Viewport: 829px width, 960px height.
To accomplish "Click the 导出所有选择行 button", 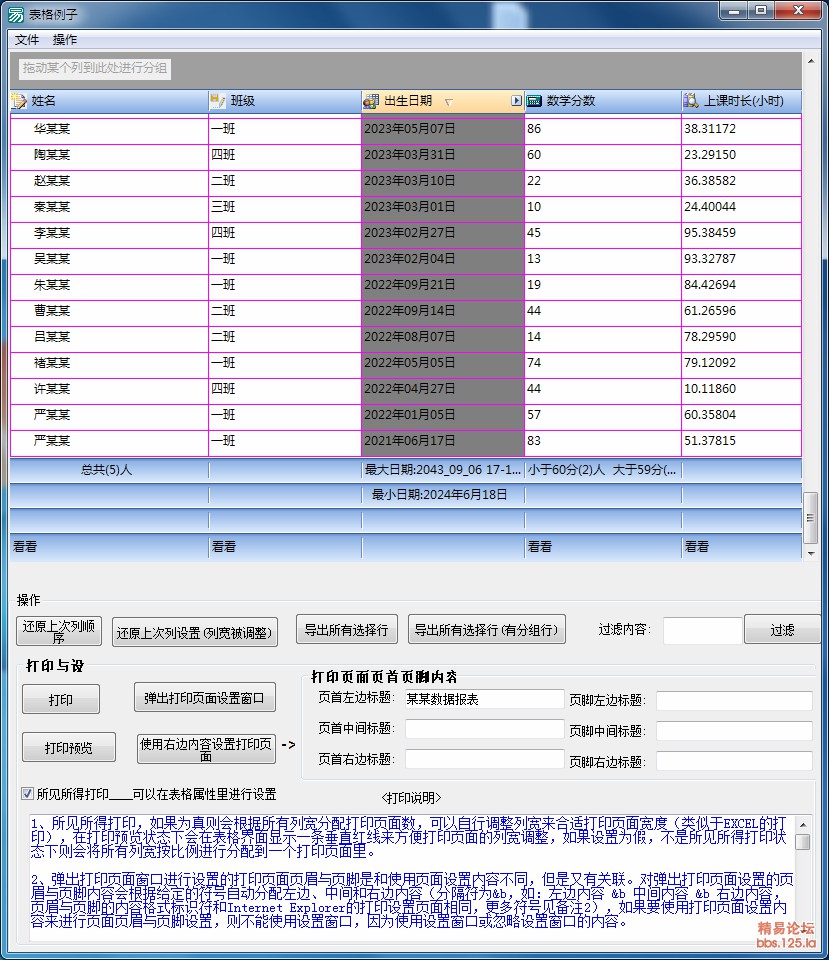I will tap(347, 630).
